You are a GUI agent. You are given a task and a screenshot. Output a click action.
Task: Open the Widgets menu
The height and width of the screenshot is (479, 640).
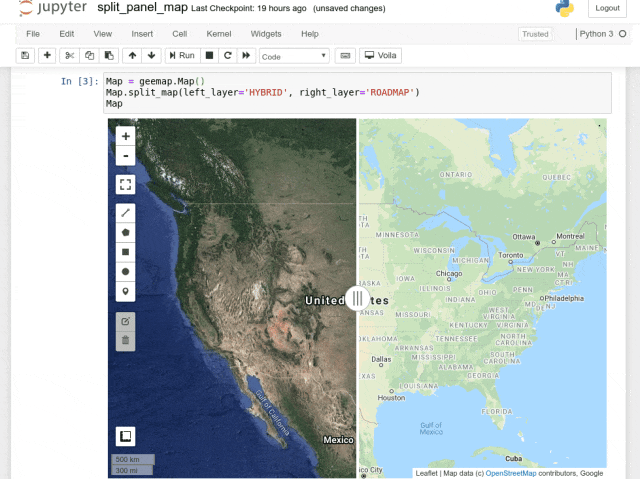(266, 34)
